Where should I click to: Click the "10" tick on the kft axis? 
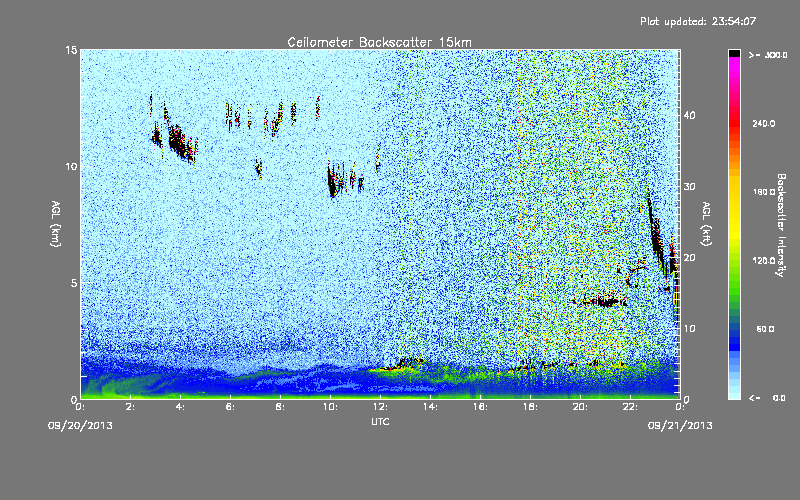[689, 329]
